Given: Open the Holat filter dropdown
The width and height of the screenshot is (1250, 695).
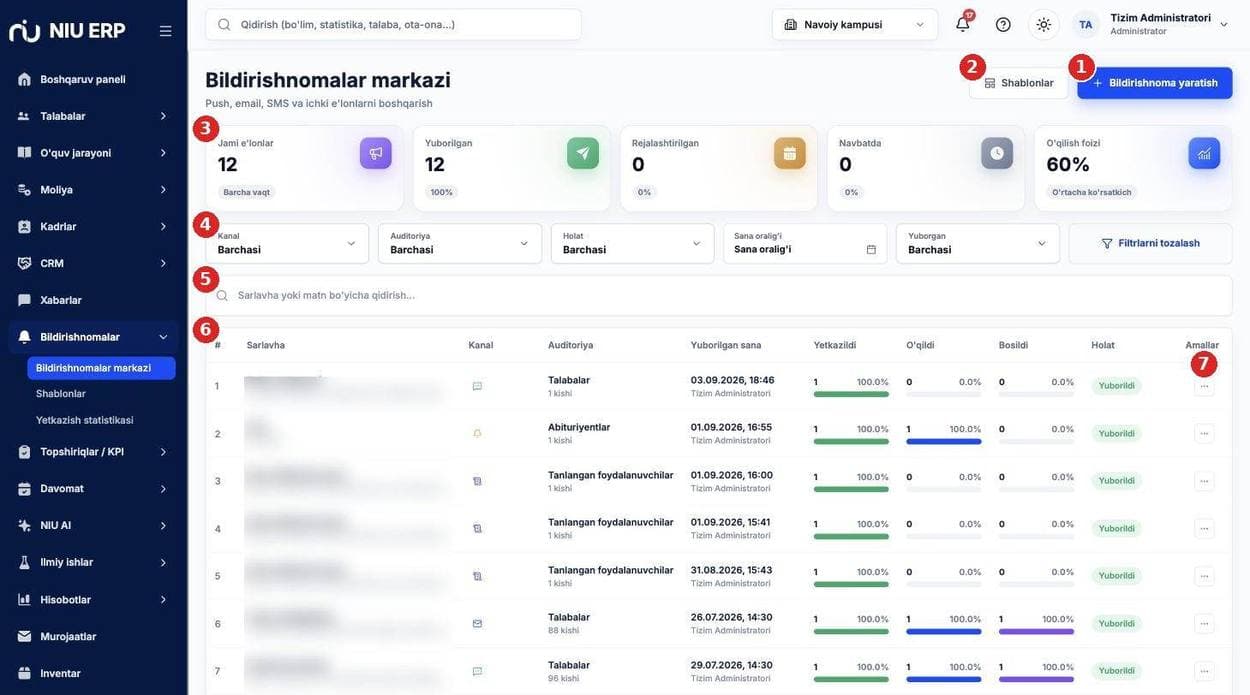Looking at the screenshot, I should pyautogui.click(x=633, y=243).
